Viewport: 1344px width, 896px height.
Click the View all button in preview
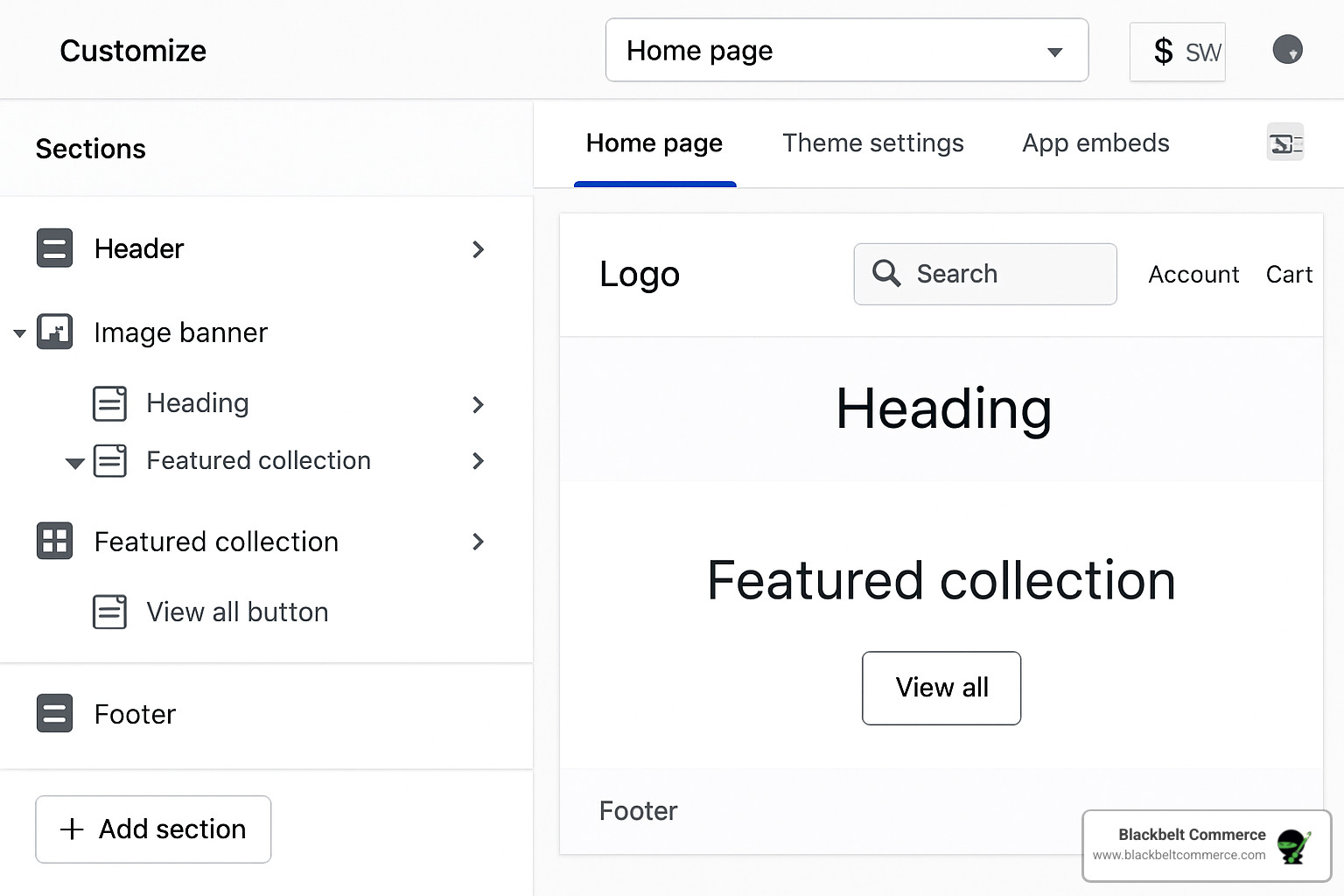[x=941, y=688]
